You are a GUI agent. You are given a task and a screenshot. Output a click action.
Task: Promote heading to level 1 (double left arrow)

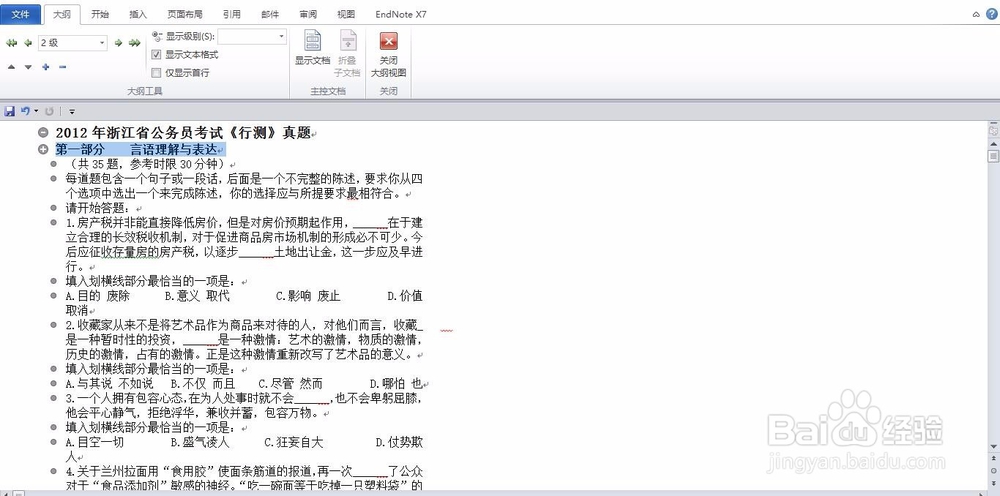click(x=11, y=43)
